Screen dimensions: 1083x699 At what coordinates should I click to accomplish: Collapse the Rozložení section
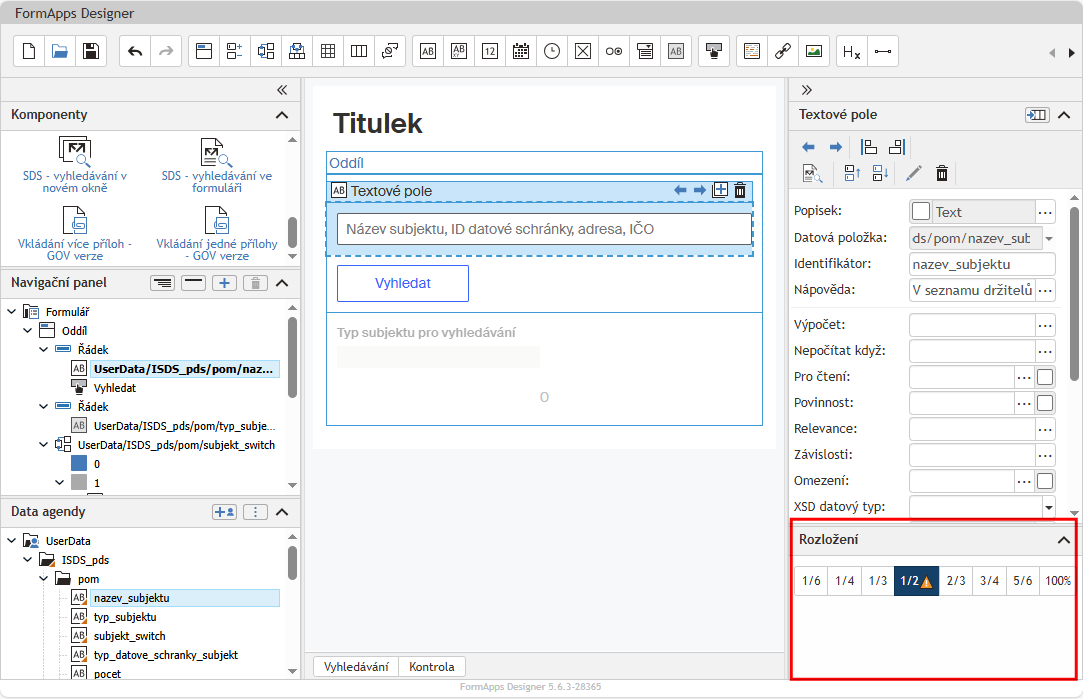click(1064, 540)
